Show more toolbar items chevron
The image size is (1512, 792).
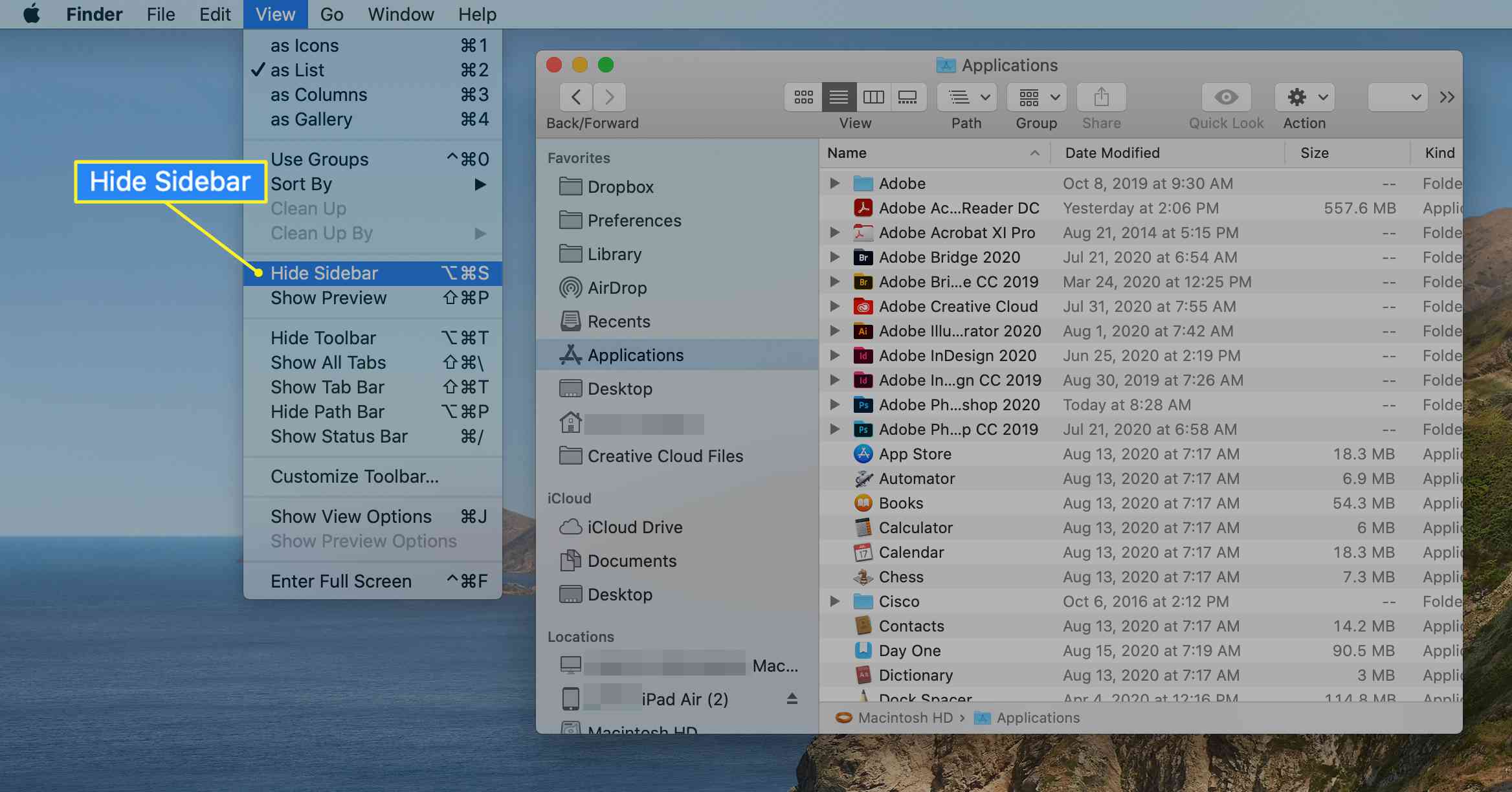click(1447, 97)
